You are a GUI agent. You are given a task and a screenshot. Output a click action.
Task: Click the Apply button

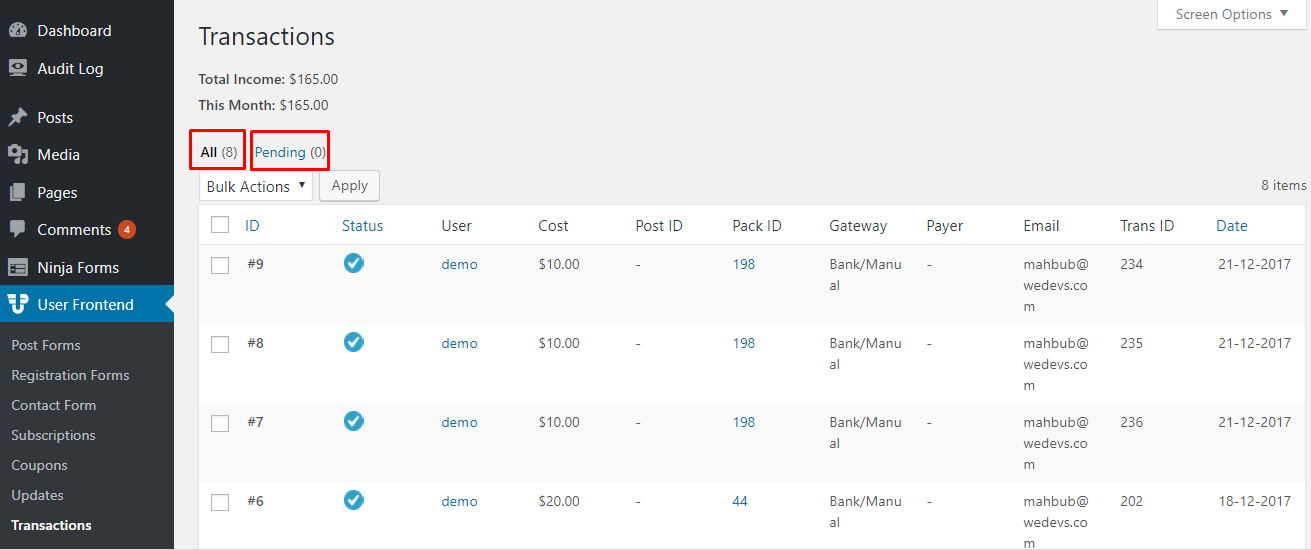pyautogui.click(x=349, y=185)
